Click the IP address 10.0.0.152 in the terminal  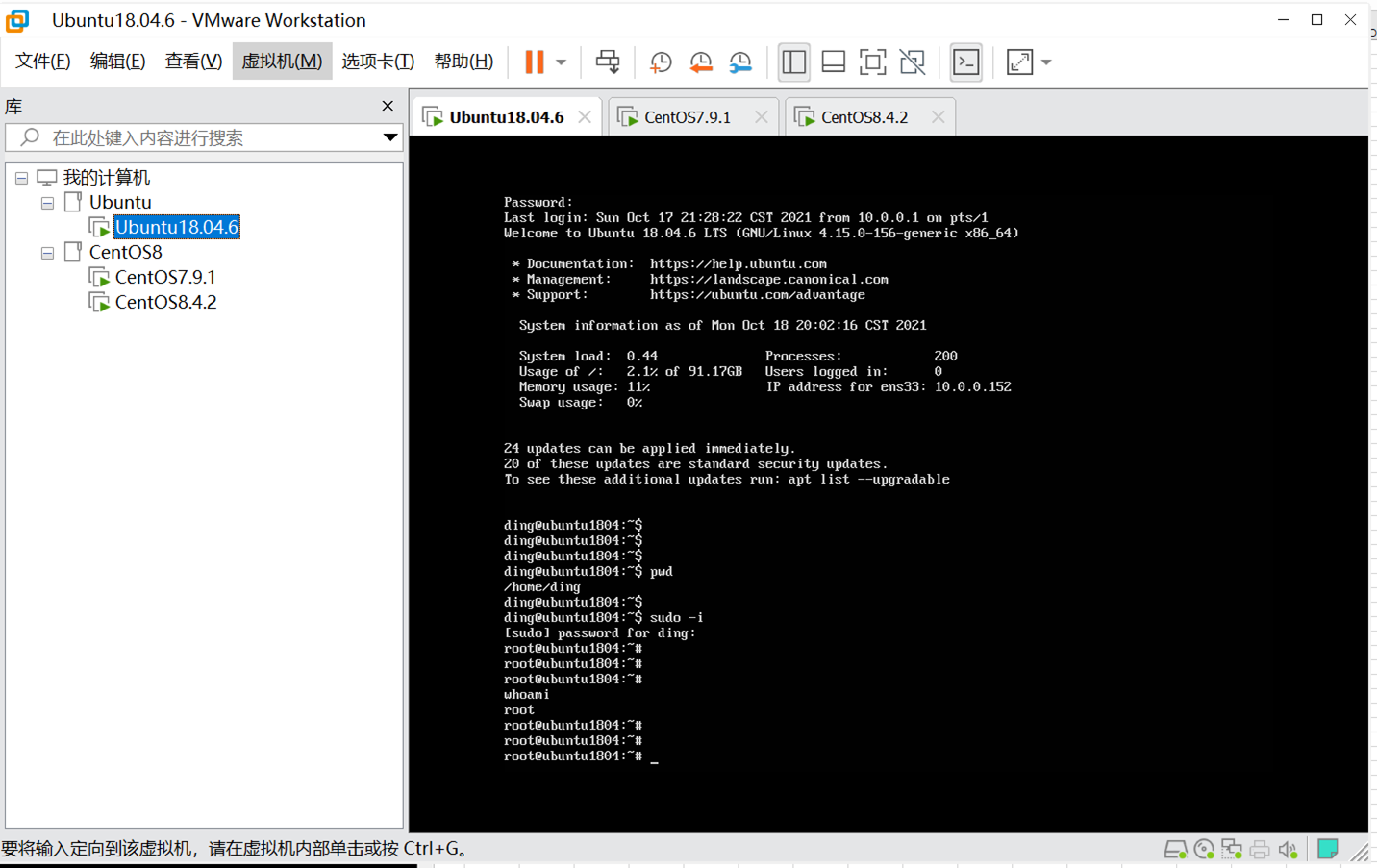pos(973,387)
